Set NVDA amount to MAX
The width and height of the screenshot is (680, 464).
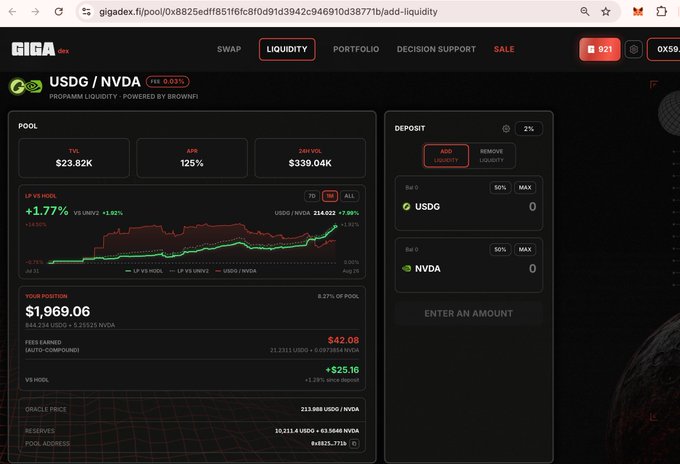[x=525, y=249]
